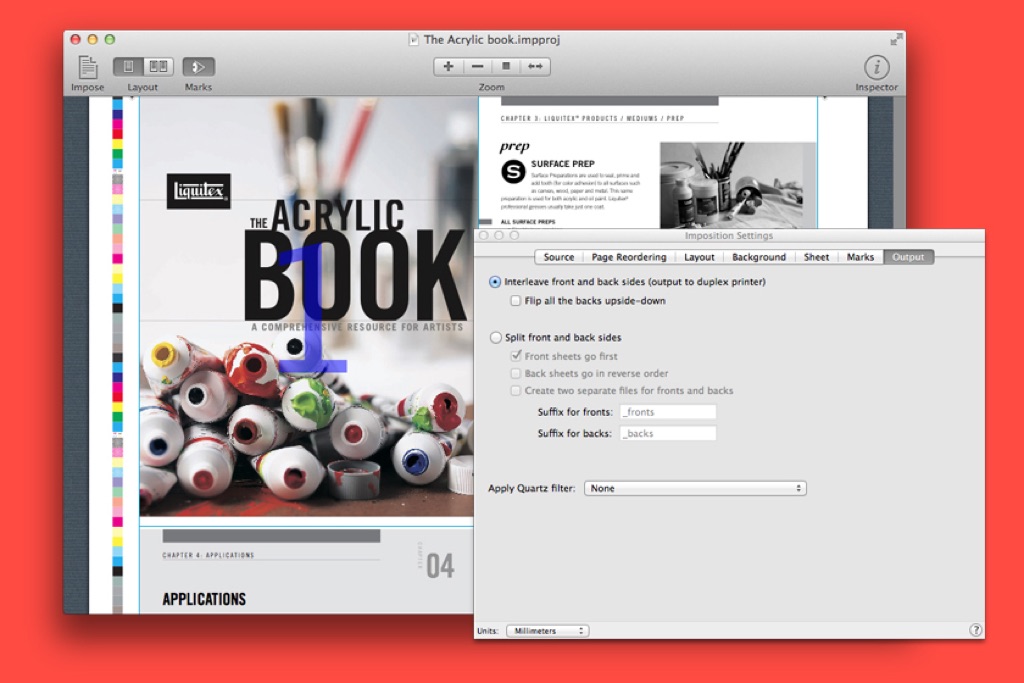Open the Marks tab in Imposition Settings
Image resolution: width=1024 pixels, height=683 pixels.
pos(860,257)
